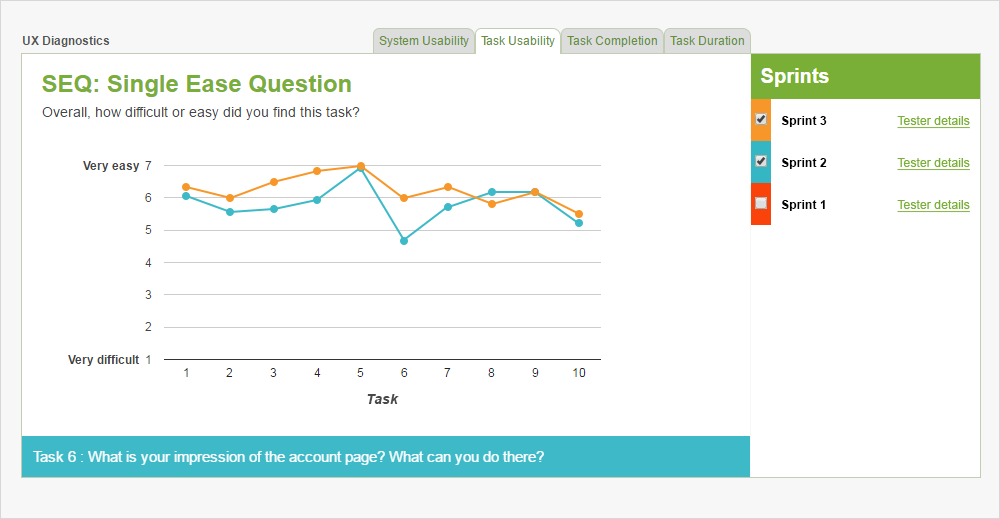Select the Task Duration tab

click(x=707, y=41)
